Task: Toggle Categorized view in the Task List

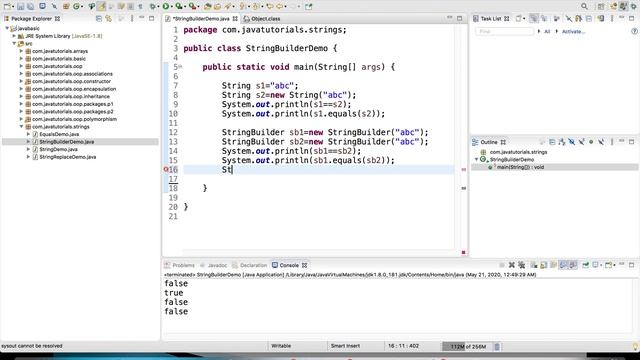Action: [533, 18]
